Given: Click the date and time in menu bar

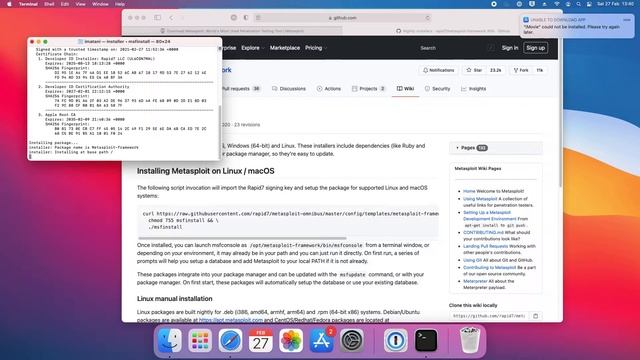Looking at the screenshot, I should 615,4.
